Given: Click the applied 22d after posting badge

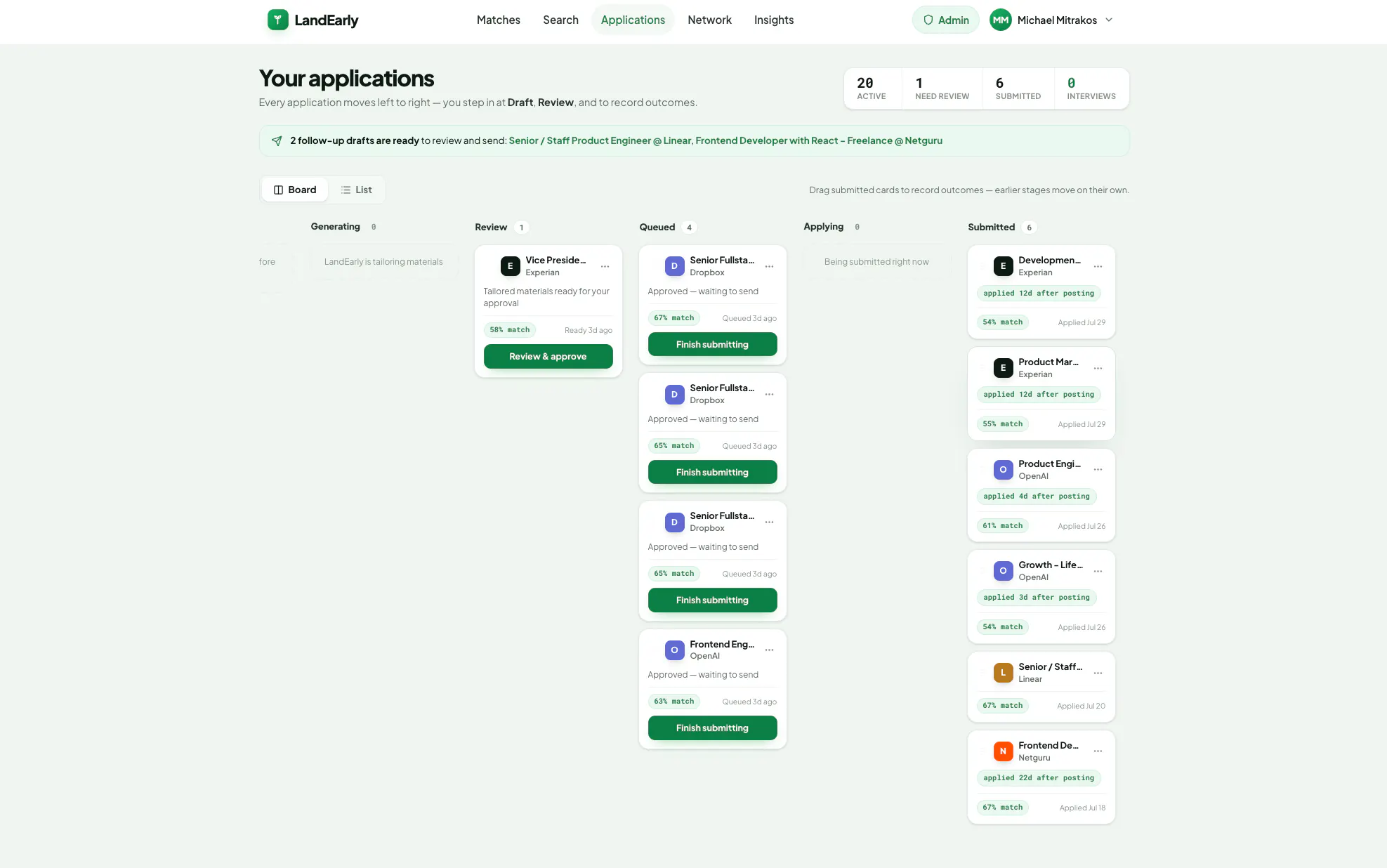Looking at the screenshot, I should pyautogui.click(x=1039, y=778).
